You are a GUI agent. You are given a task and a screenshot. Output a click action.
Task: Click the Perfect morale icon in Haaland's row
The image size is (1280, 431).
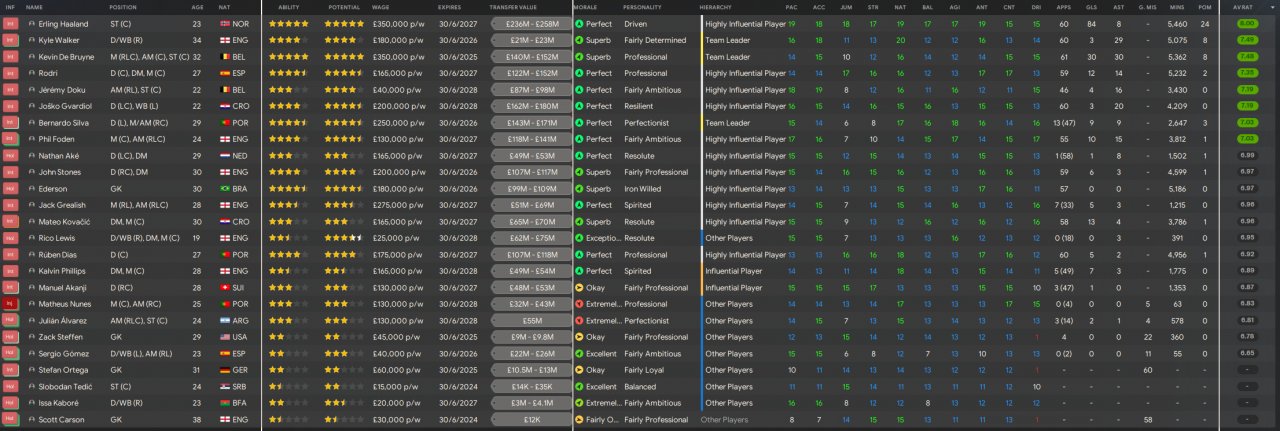[580, 23]
